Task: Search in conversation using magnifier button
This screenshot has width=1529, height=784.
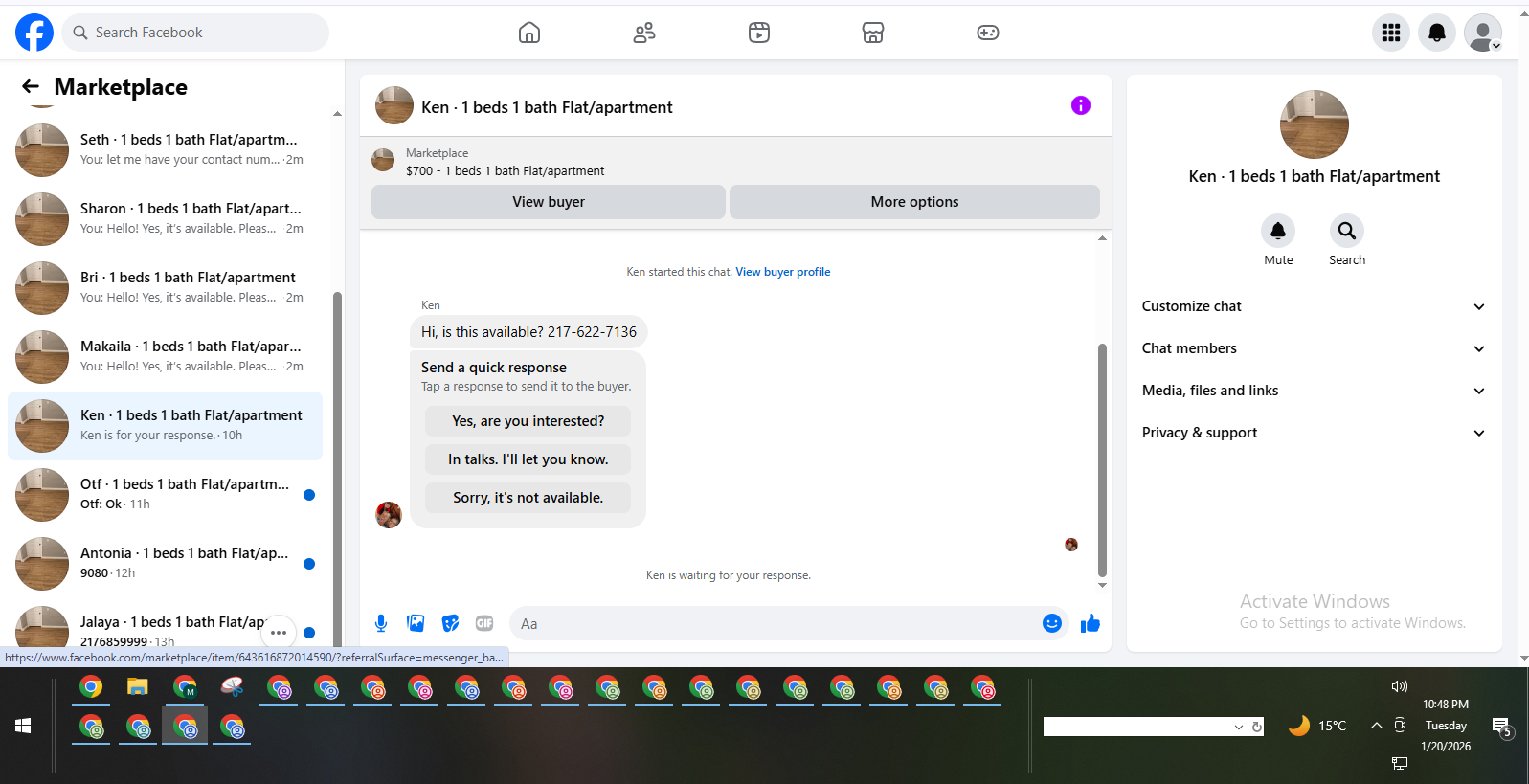Action: 1347,231
